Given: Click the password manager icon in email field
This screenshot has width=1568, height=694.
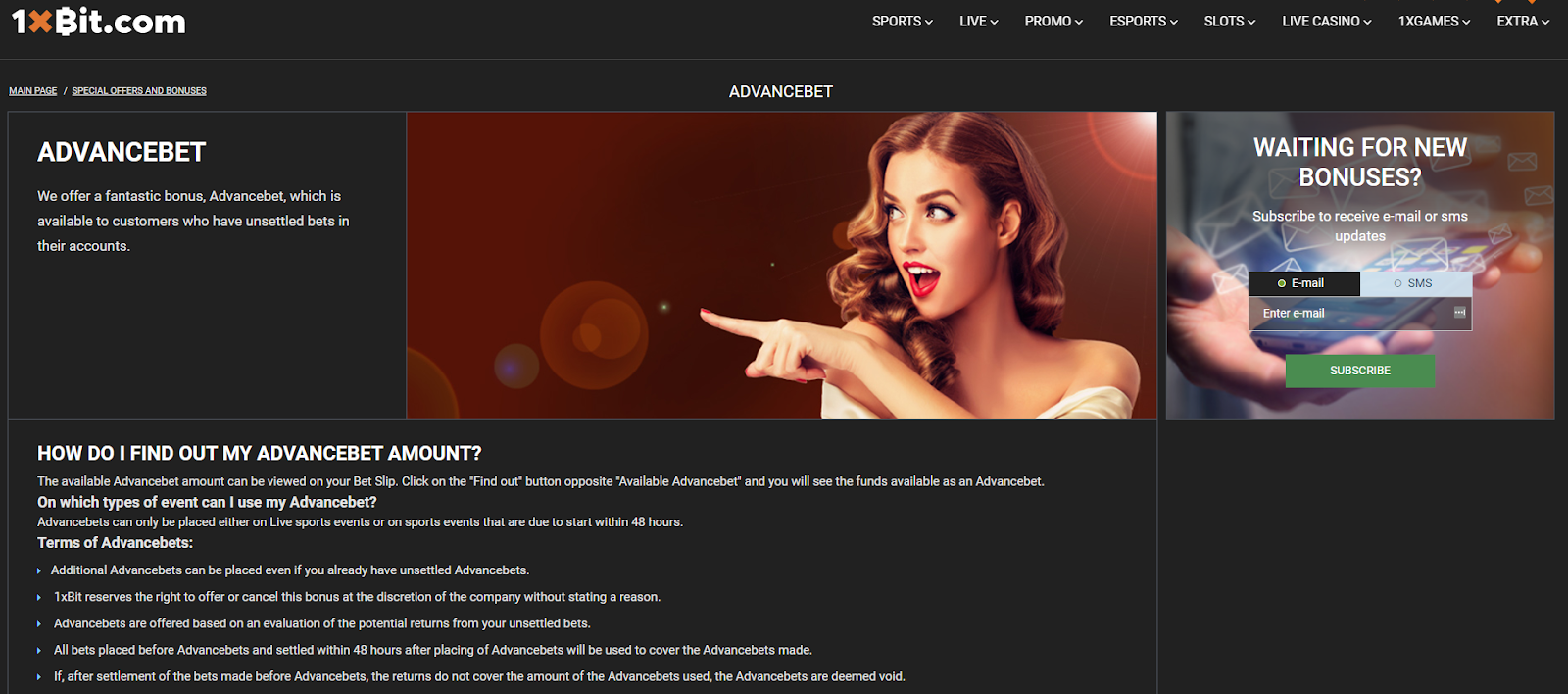Looking at the screenshot, I should pos(1459,313).
